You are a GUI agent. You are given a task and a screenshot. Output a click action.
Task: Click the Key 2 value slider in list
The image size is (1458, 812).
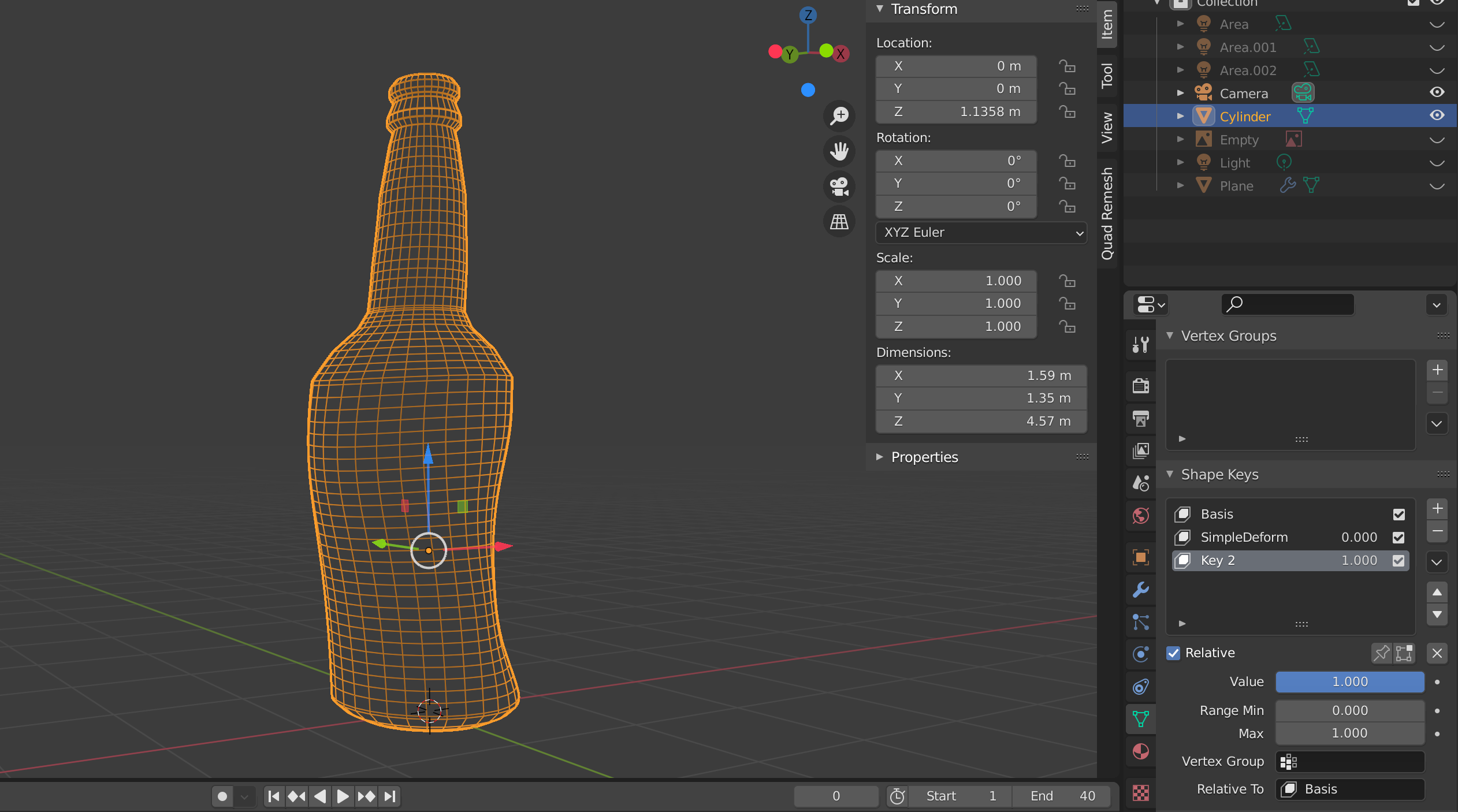pyautogui.click(x=1359, y=561)
